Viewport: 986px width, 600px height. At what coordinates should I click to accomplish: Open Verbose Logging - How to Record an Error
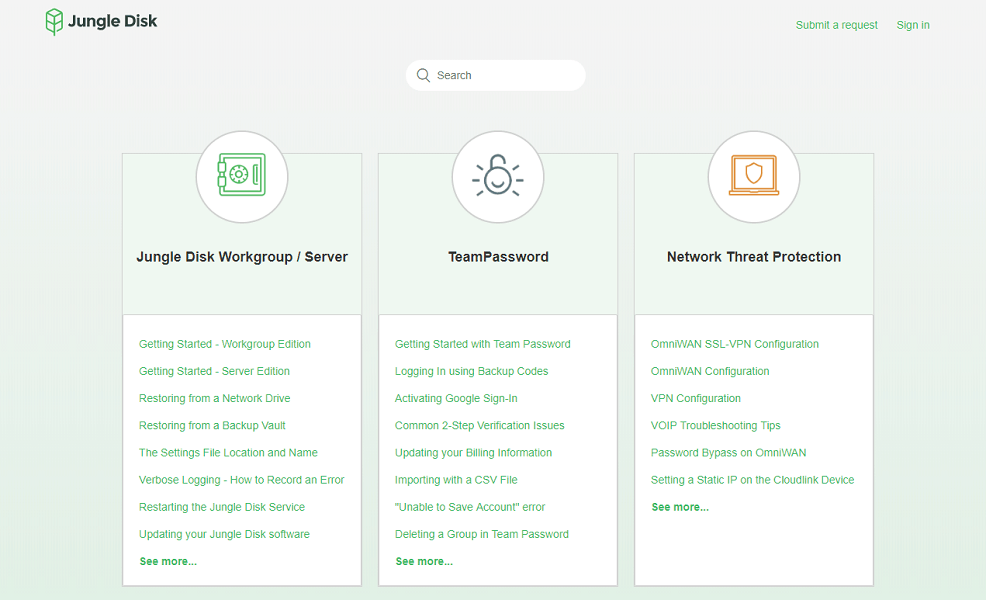[x=241, y=480]
